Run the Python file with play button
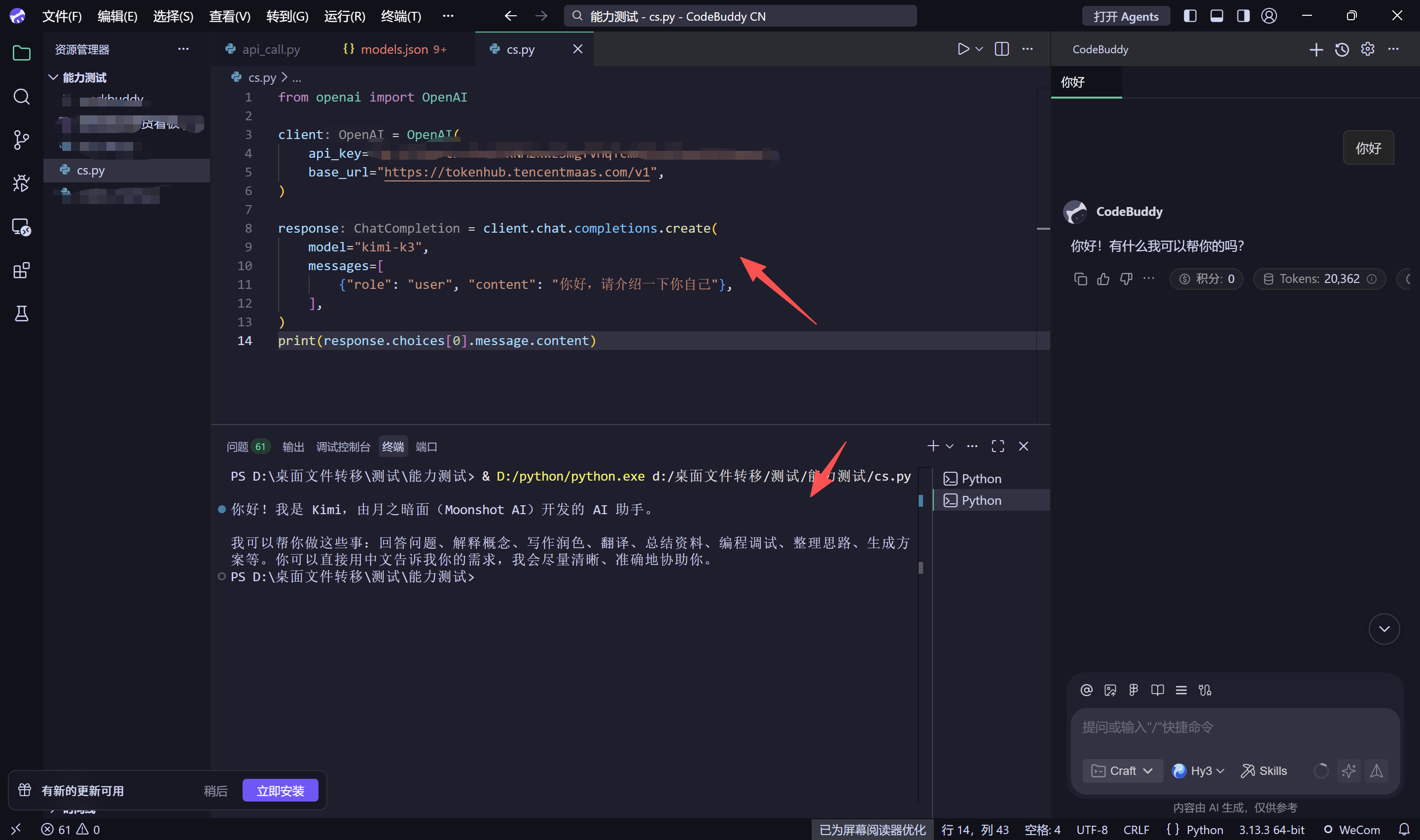 point(963,49)
